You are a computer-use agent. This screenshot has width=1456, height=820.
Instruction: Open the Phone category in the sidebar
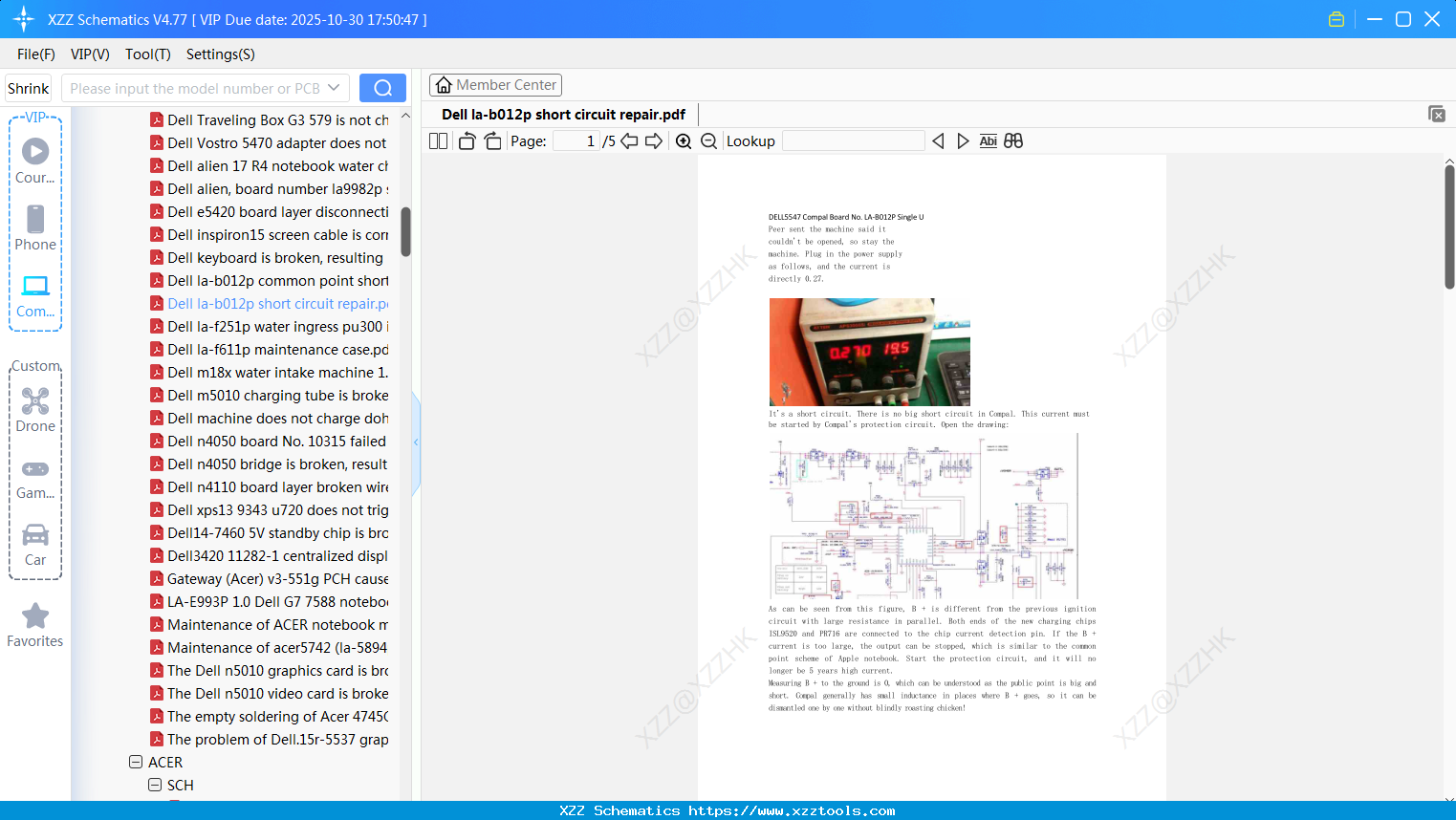(35, 227)
